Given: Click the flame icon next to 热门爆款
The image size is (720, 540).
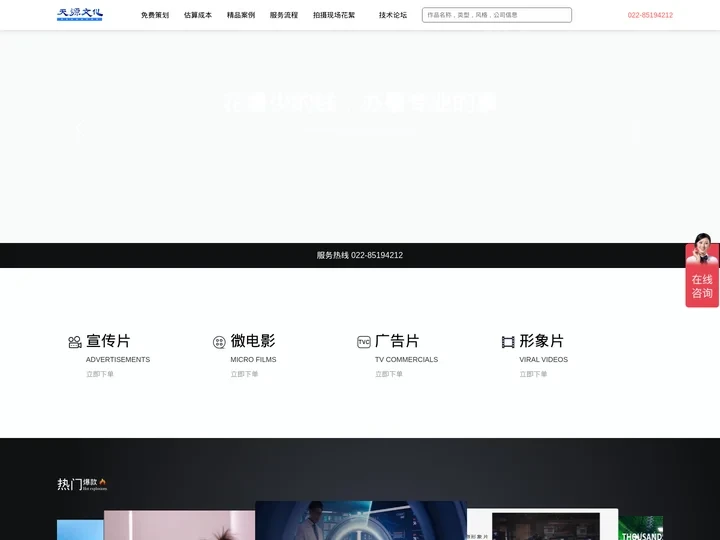Looking at the screenshot, I should (102, 482).
